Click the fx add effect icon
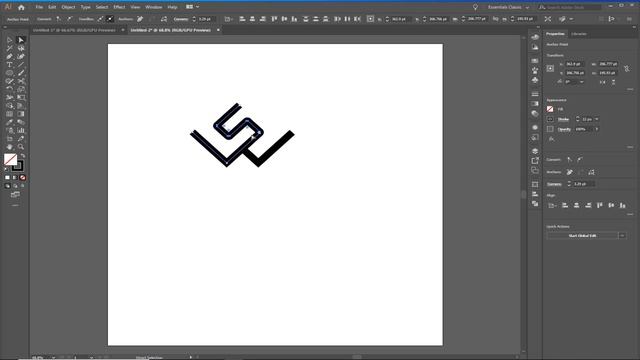640x360 pixels. click(551, 139)
